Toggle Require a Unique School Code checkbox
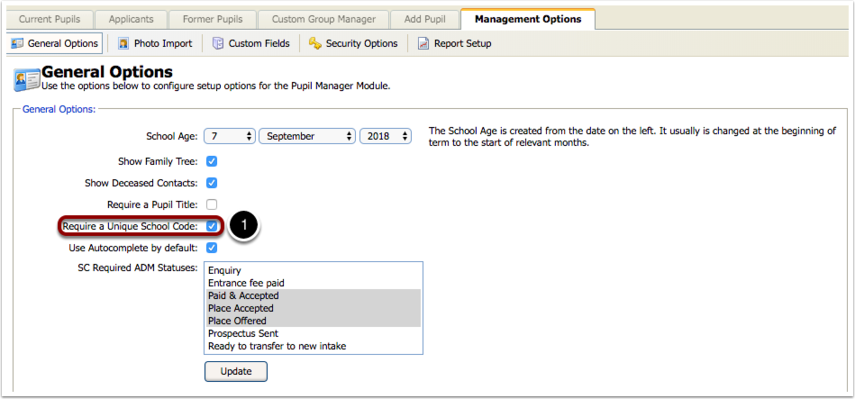Image resolution: width=855 pixels, height=399 pixels. tap(212, 226)
